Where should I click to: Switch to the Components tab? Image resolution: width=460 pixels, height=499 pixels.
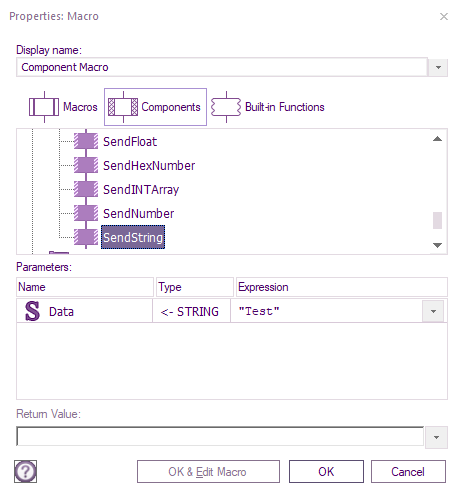tap(155, 107)
